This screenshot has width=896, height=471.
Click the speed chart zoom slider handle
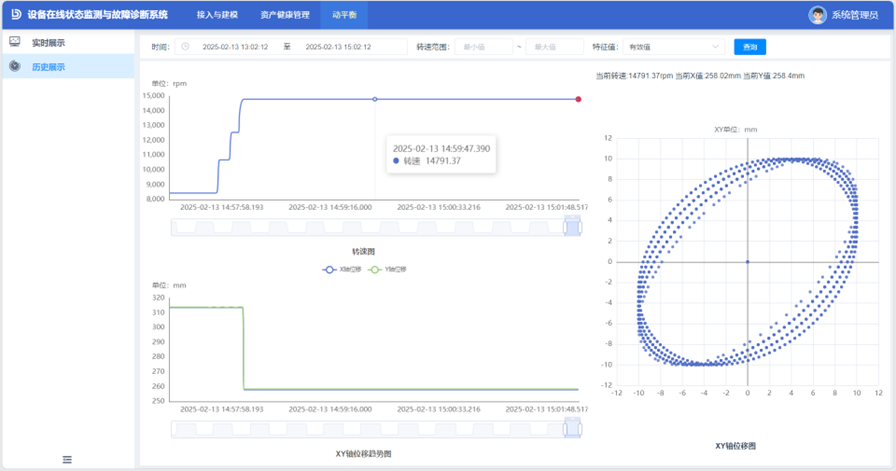click(573, 228)
